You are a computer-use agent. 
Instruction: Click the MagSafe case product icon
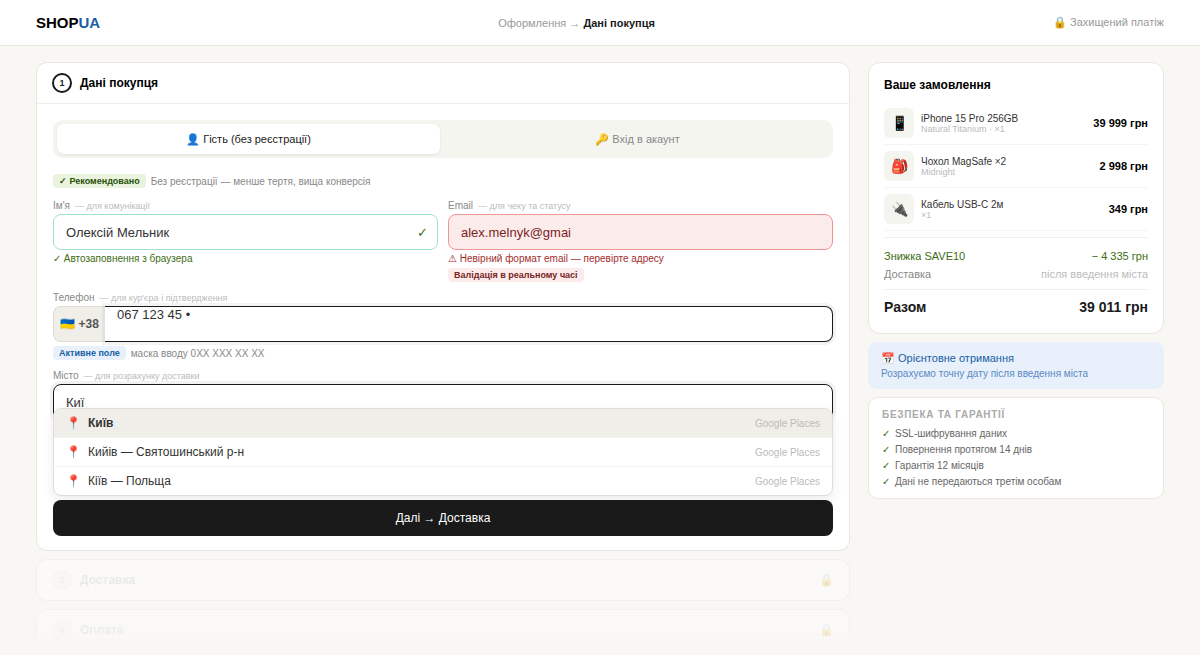pyautogui.click(x=899, y=166)
